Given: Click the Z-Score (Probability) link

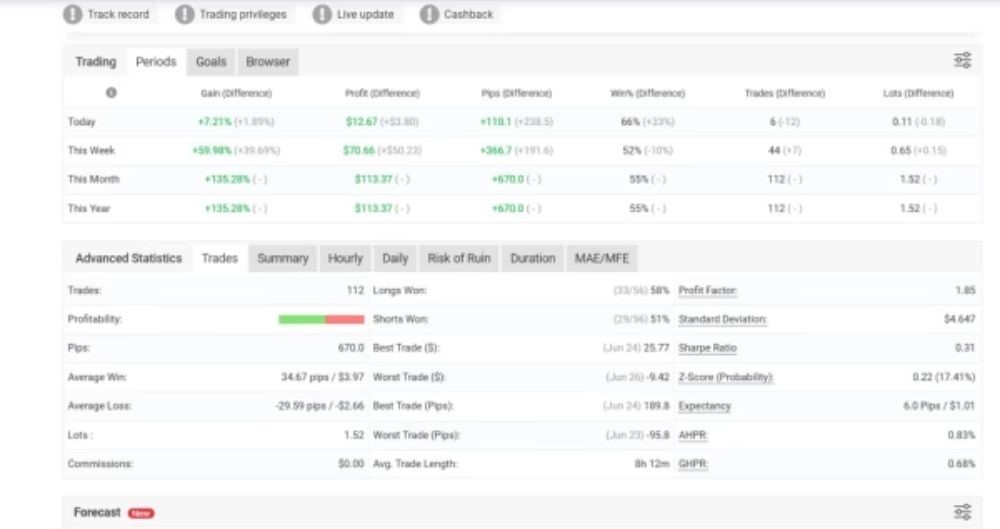Looking at the screenshot, I should [x=725, y=377].
